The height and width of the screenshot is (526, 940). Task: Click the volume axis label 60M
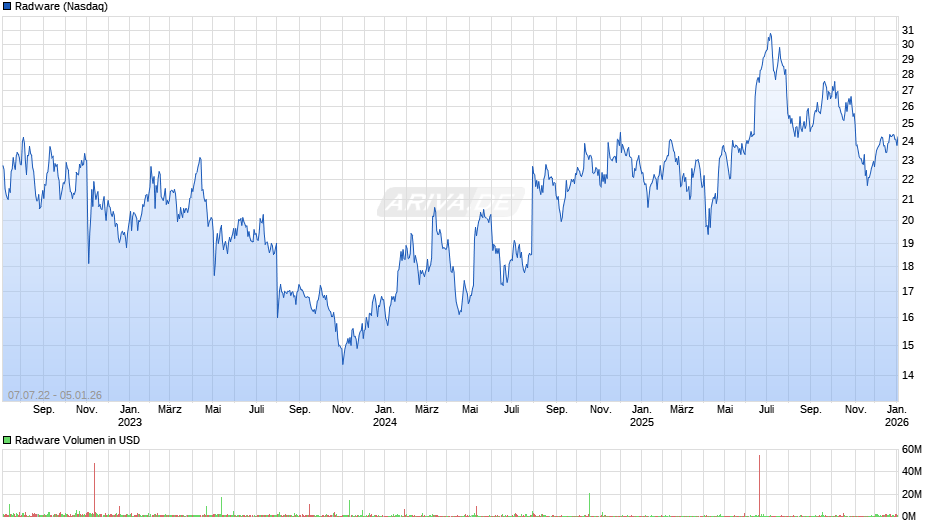coord(912,450)
